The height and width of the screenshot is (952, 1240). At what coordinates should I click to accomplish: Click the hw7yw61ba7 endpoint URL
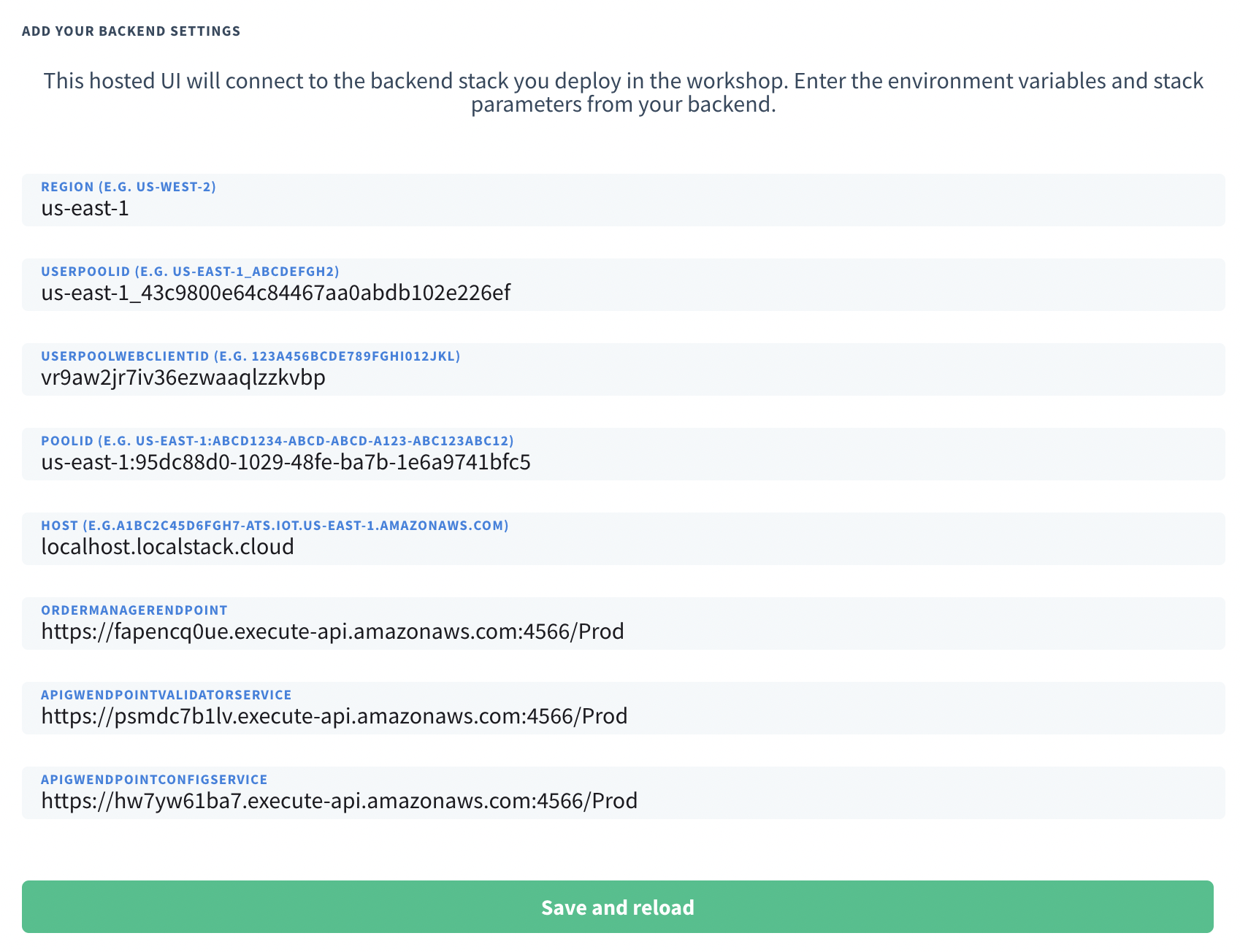339,800
